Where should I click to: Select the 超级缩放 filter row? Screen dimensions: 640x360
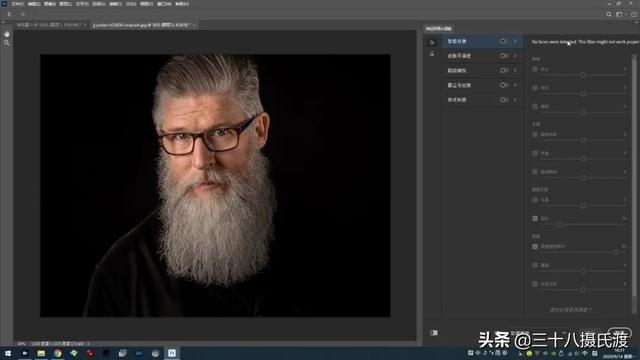click(x=482, y=71)
